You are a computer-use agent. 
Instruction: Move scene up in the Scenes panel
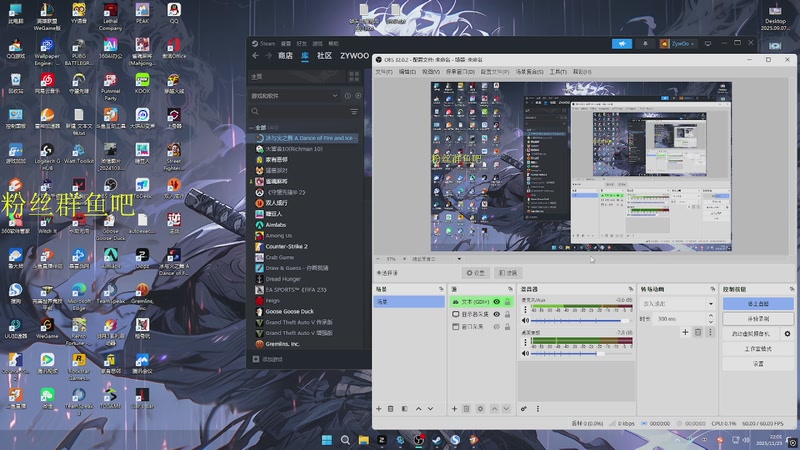pyautogui.click(x=418, y=409)
